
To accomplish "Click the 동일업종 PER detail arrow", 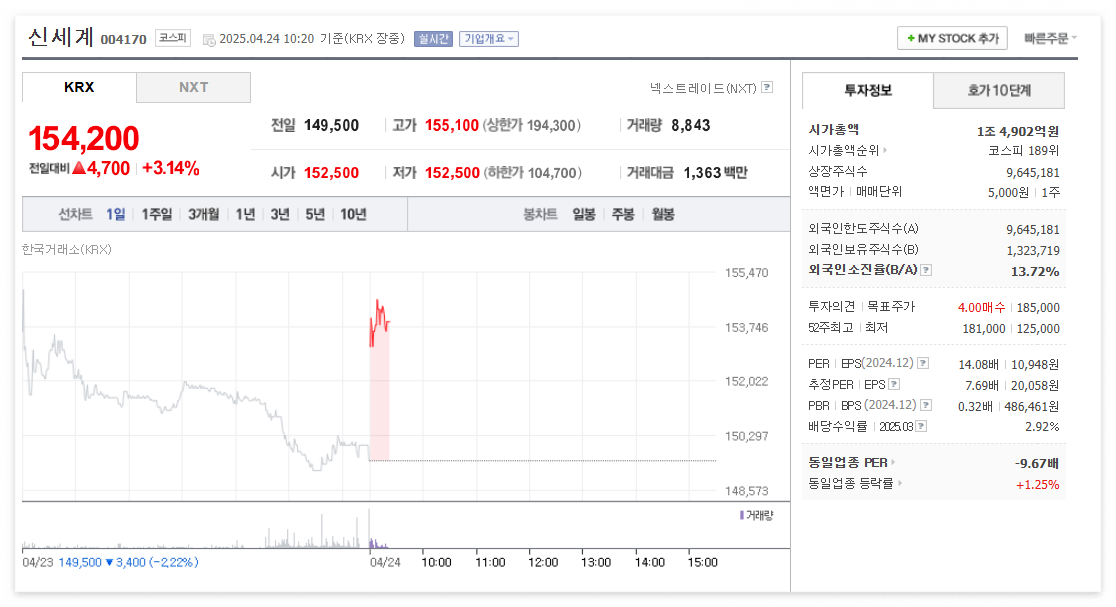I will [x=892, y=462].
